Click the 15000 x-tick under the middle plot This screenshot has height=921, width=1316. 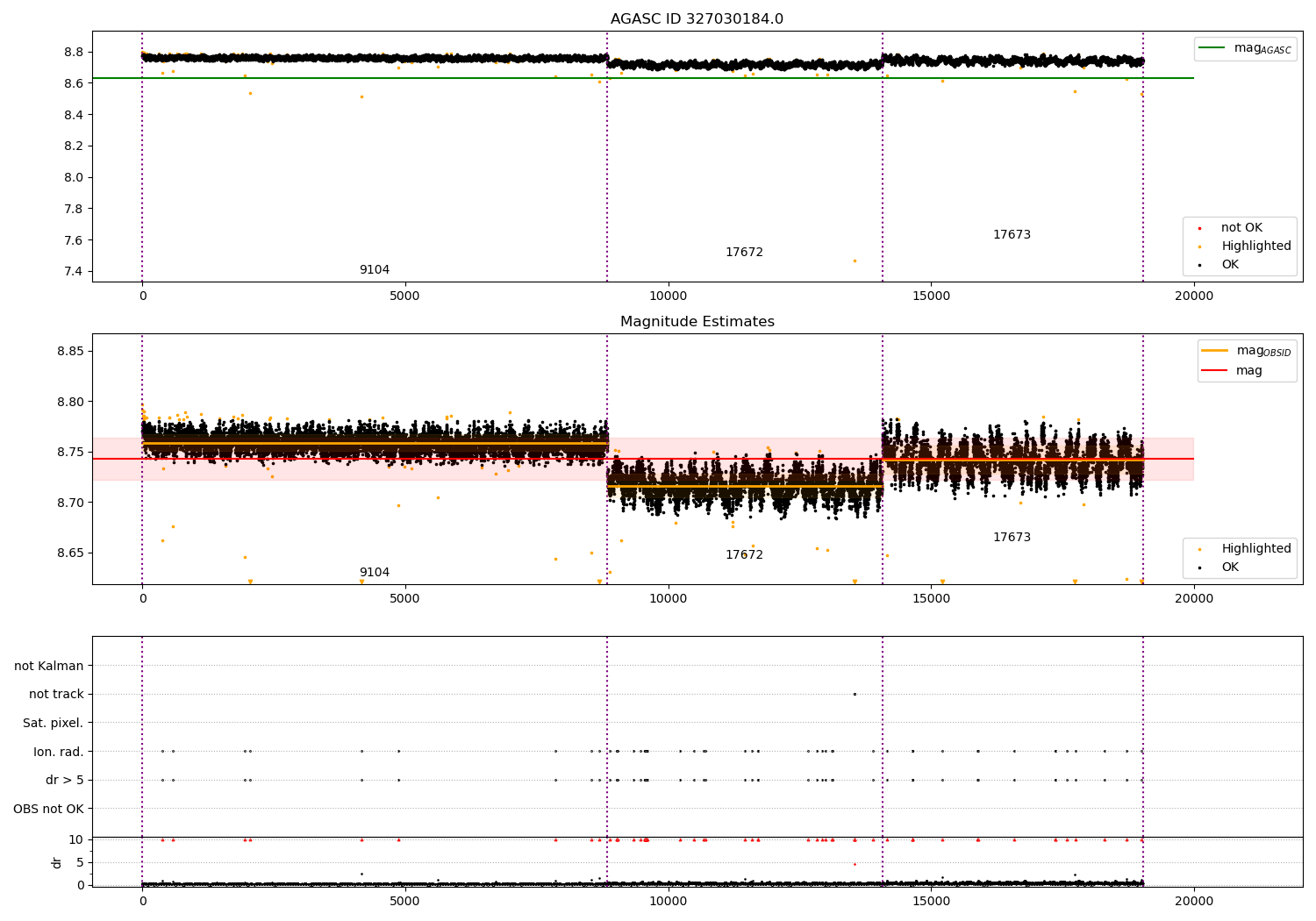(931, 599)
